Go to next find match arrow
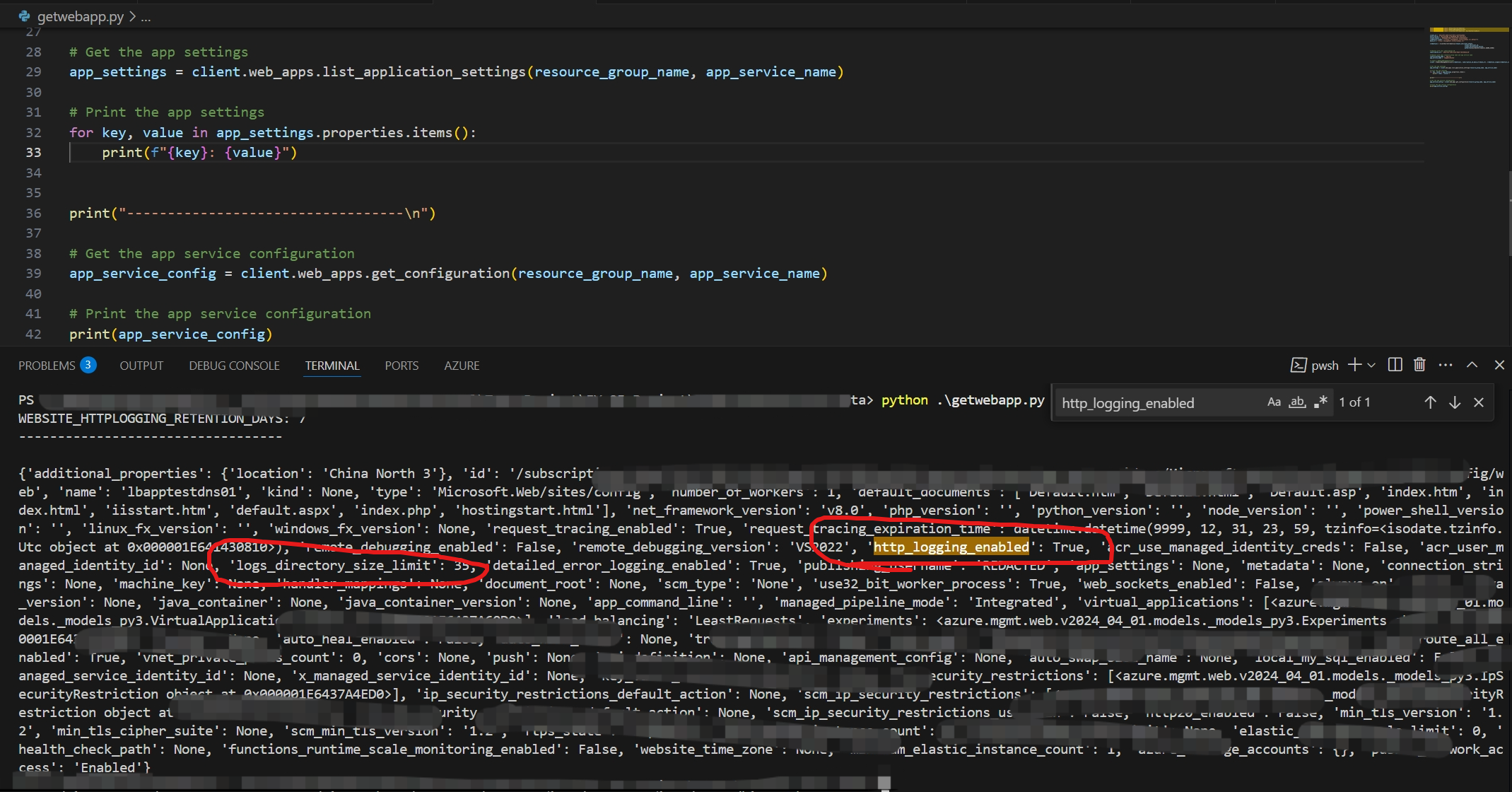 point(1455,402)
